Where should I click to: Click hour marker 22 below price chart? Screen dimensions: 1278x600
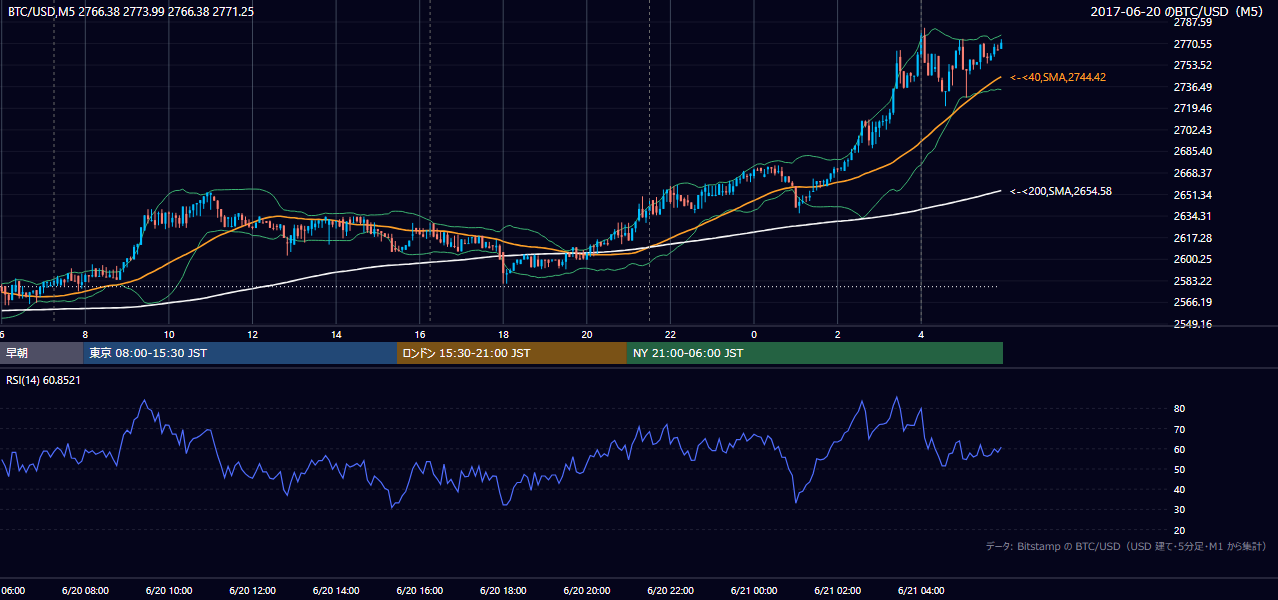(670, 335)
